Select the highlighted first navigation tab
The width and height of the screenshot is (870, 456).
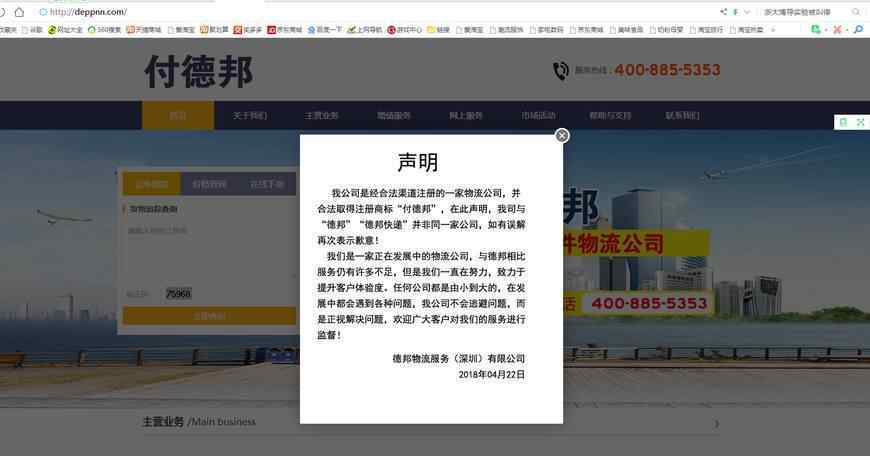point(178,115)
